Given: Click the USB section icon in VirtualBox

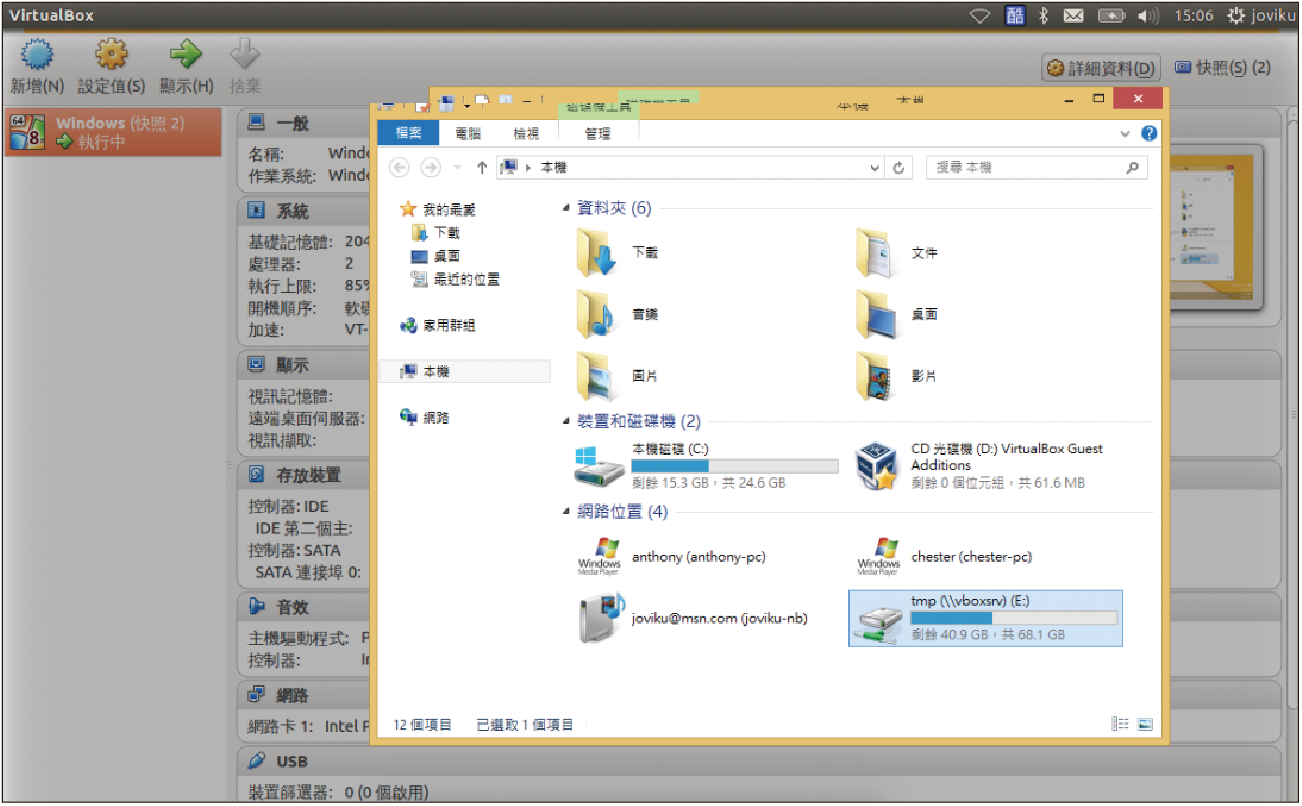Looking at the screenshot, I should point(256,761).
